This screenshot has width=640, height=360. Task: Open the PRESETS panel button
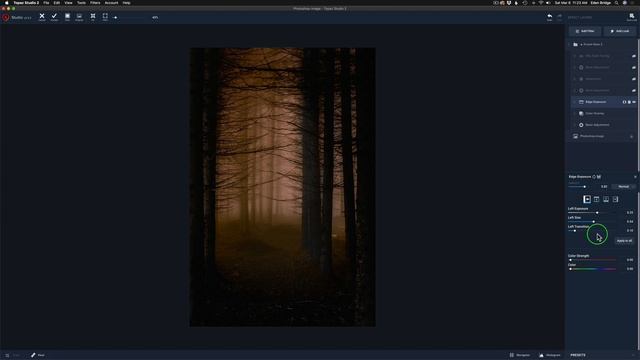point(578,355)
